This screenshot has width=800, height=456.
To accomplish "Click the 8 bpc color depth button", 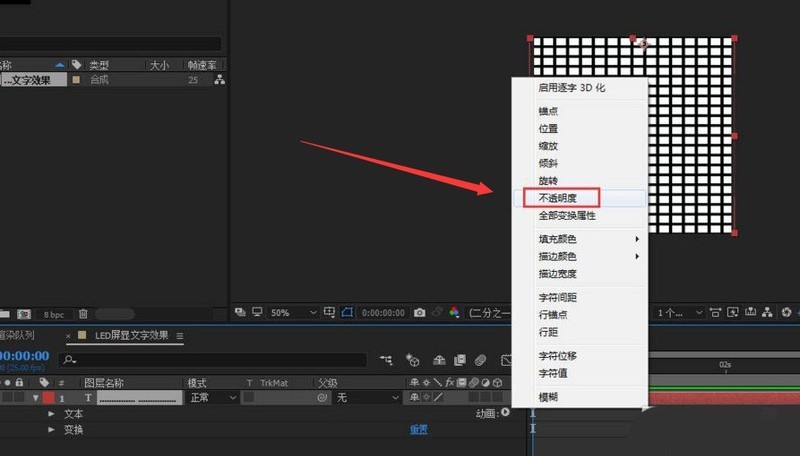I will click(x=53, y=314).
